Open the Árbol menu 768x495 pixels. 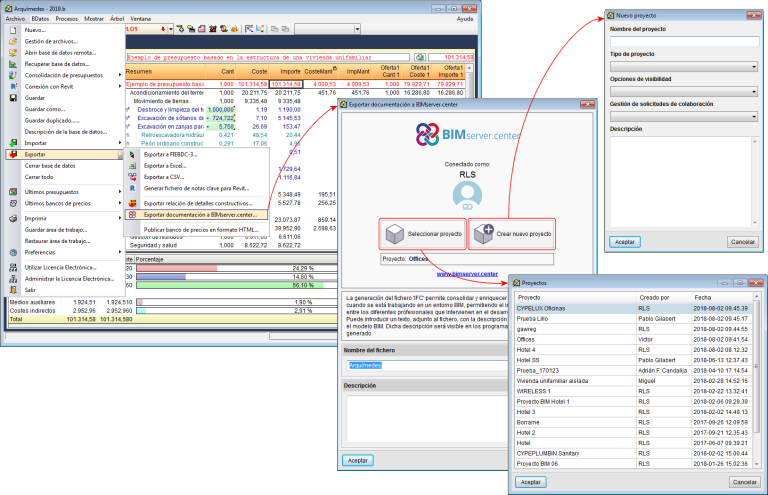pyautogui.click(x=117, y=19)
